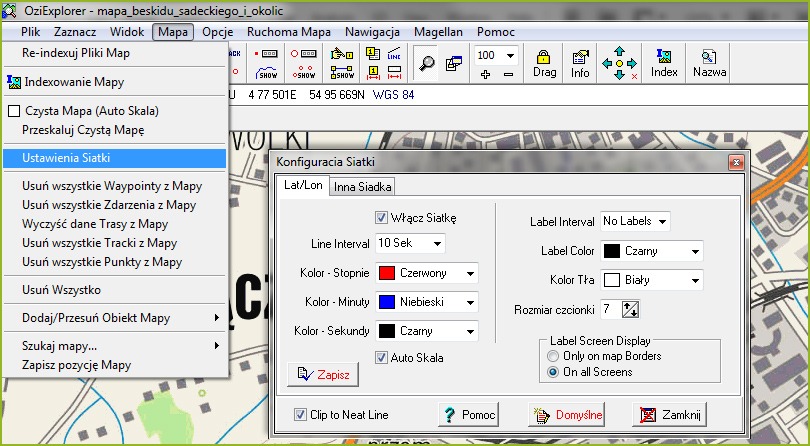Click the minus zoom-out icon
The width and height of the screenshot is (810, 446).
(x=508, y=75)
